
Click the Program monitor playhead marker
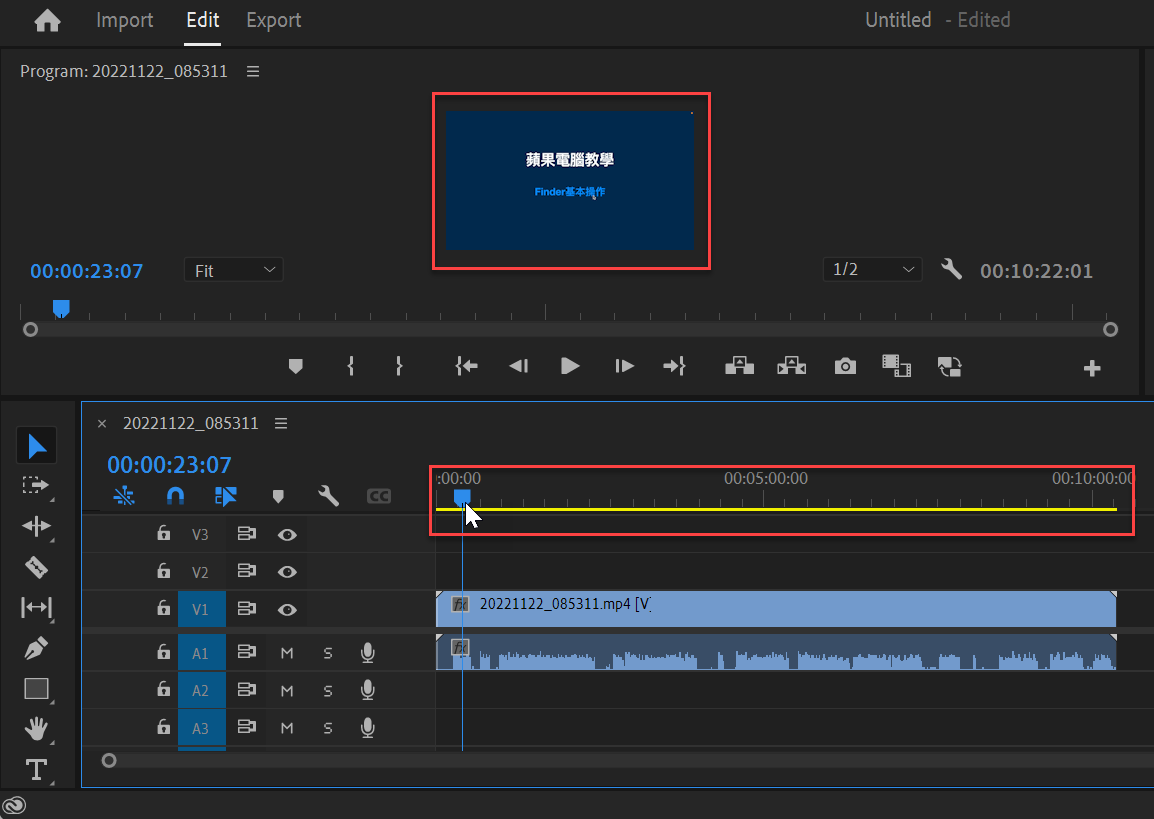coord(61,308)
